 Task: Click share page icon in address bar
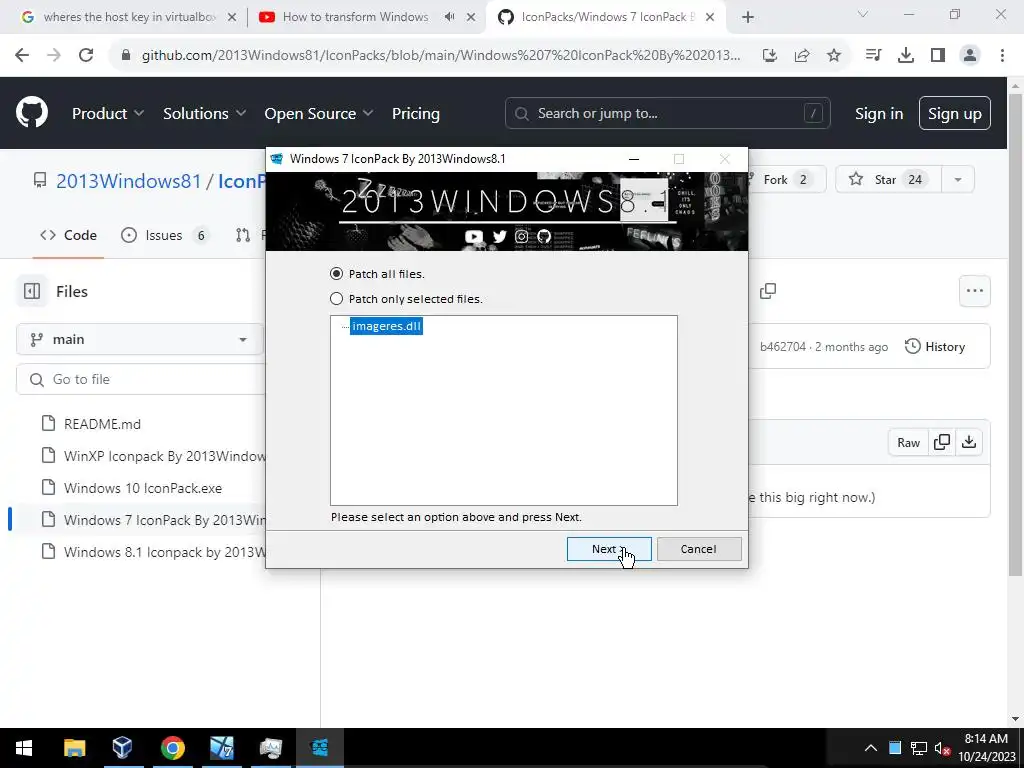tap(802, 55)
